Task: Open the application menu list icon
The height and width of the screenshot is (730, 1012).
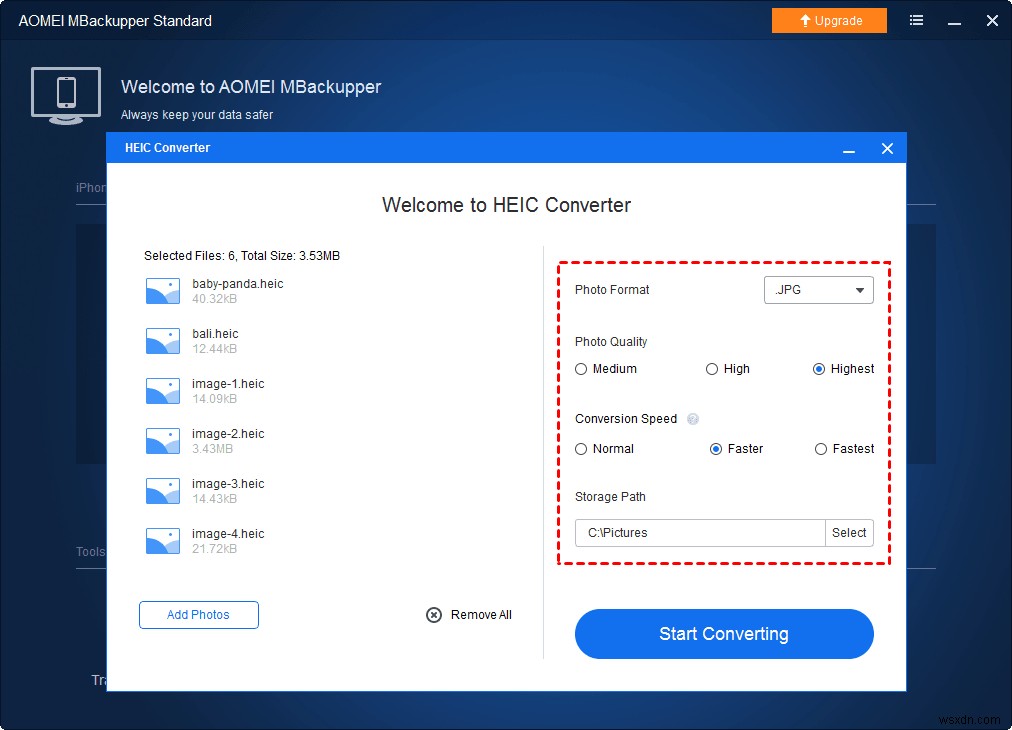Action: tap(916, 20)
